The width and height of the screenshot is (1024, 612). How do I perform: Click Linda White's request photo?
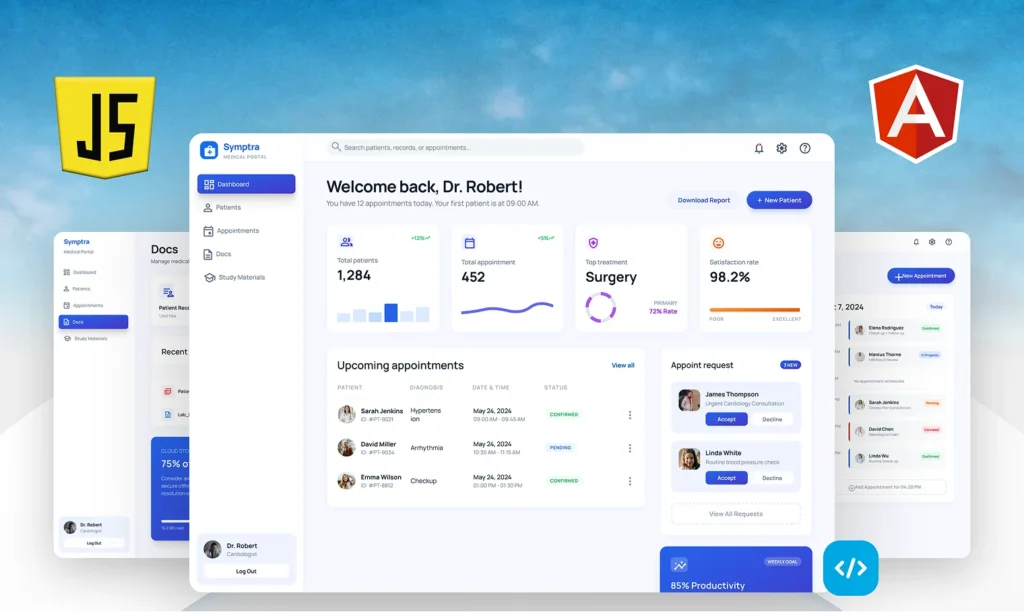[x=689, y=459]
